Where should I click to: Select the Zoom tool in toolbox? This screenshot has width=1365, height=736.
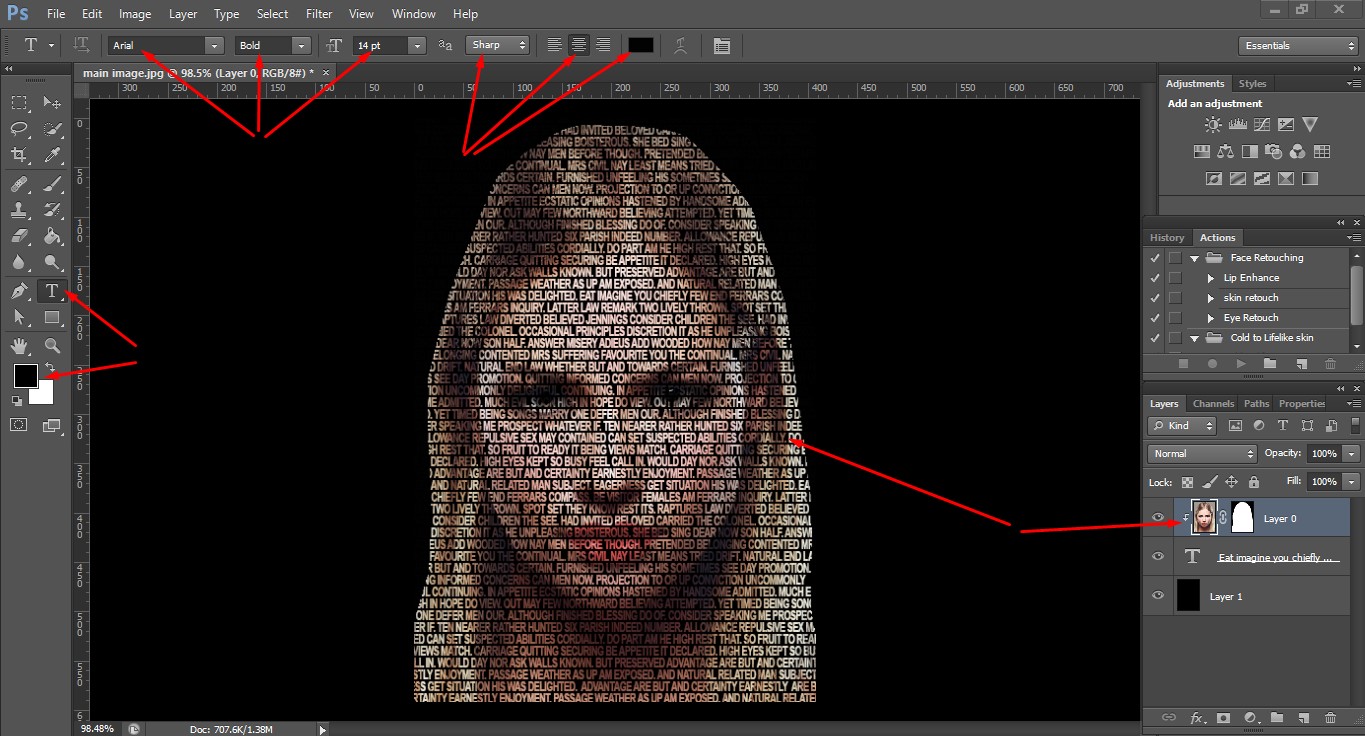coord(52,346)
